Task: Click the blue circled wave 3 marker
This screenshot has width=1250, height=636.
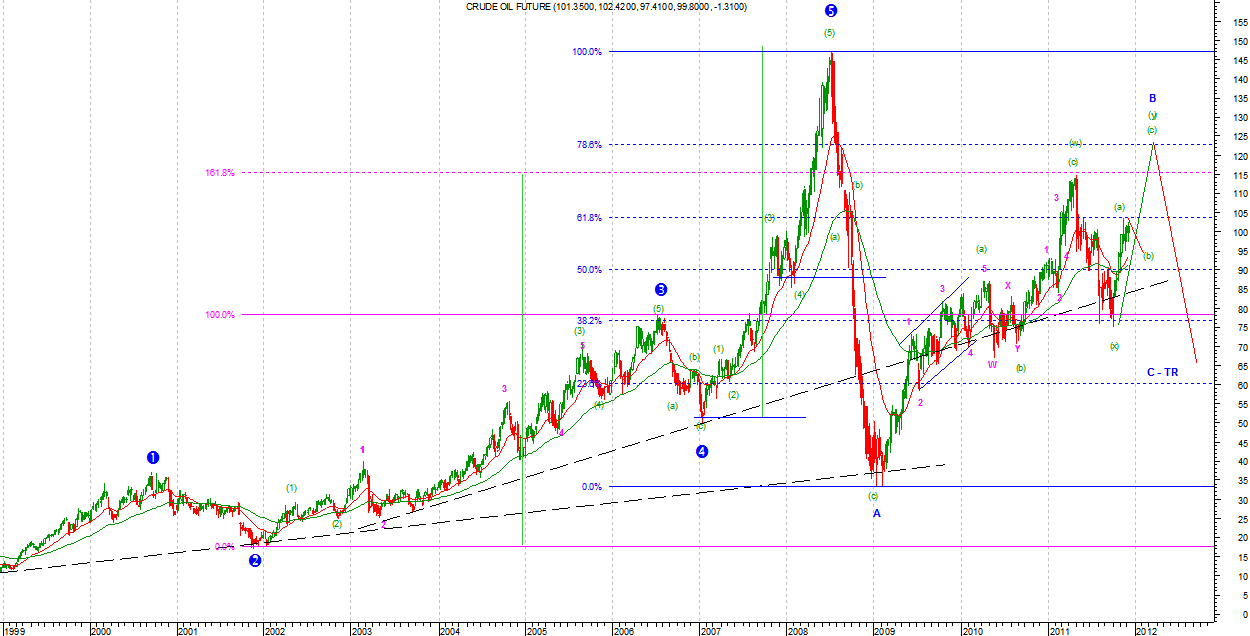Action: click(661, 290)
